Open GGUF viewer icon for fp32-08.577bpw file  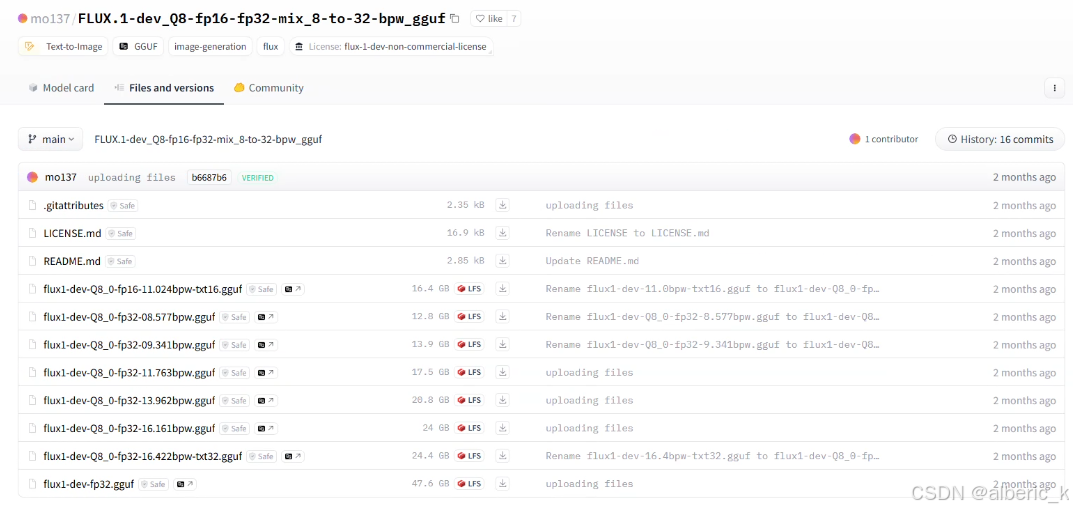(267, 317)
